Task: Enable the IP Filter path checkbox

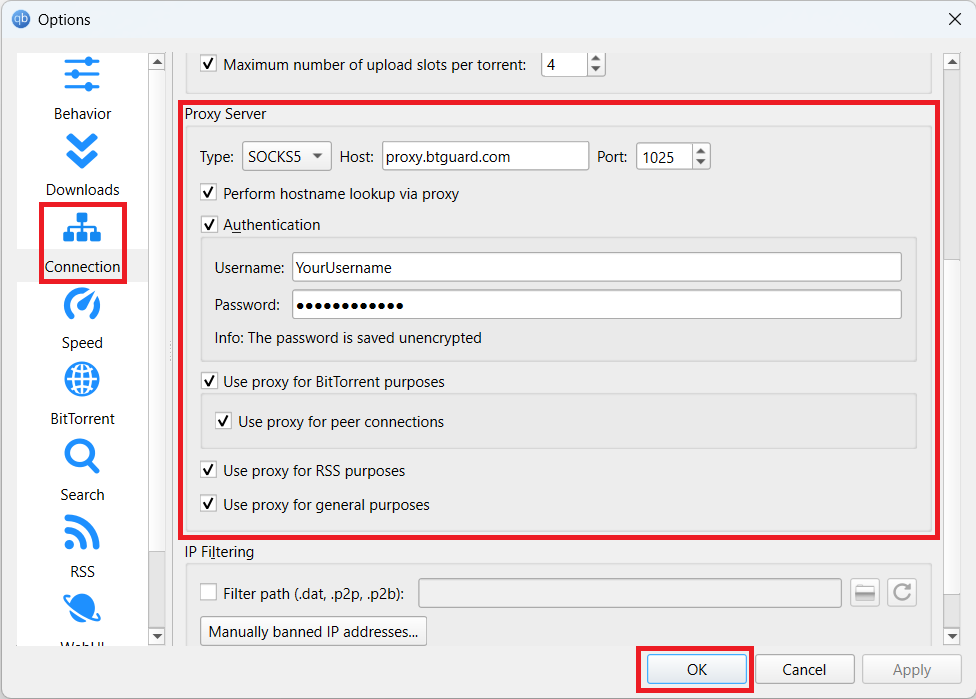Action: pos(209,593)
